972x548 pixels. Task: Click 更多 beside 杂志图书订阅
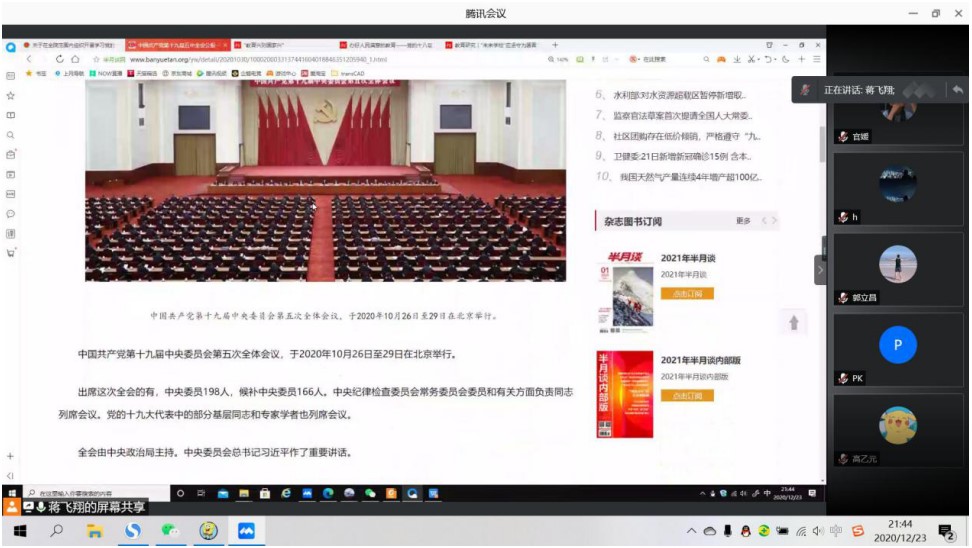743,221
